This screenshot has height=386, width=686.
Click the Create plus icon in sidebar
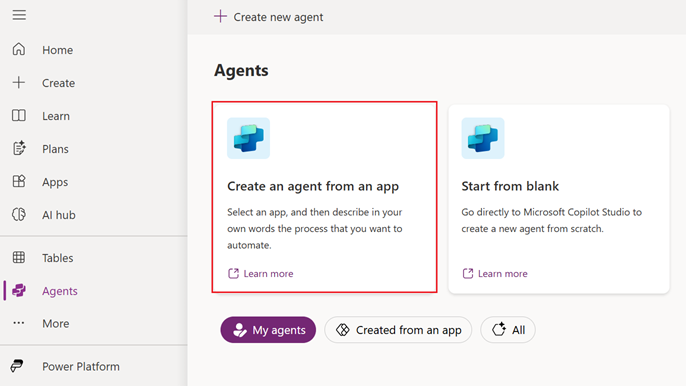click(19, 82)
